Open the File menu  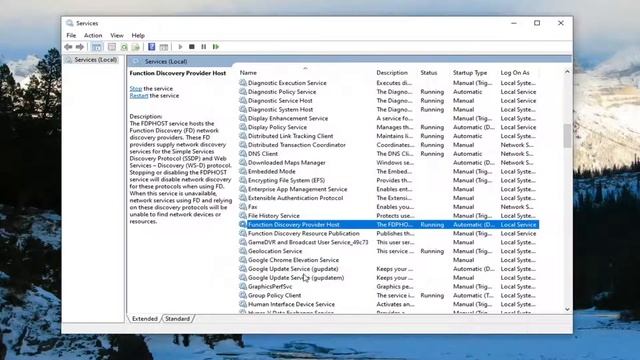pos(71,36)
